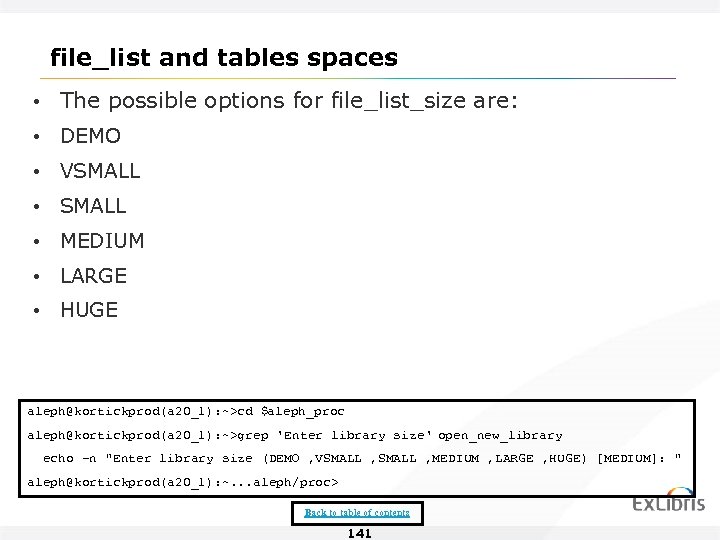Click page number 141
Viewport: 720px width, 540px height.
click(358, 533)
